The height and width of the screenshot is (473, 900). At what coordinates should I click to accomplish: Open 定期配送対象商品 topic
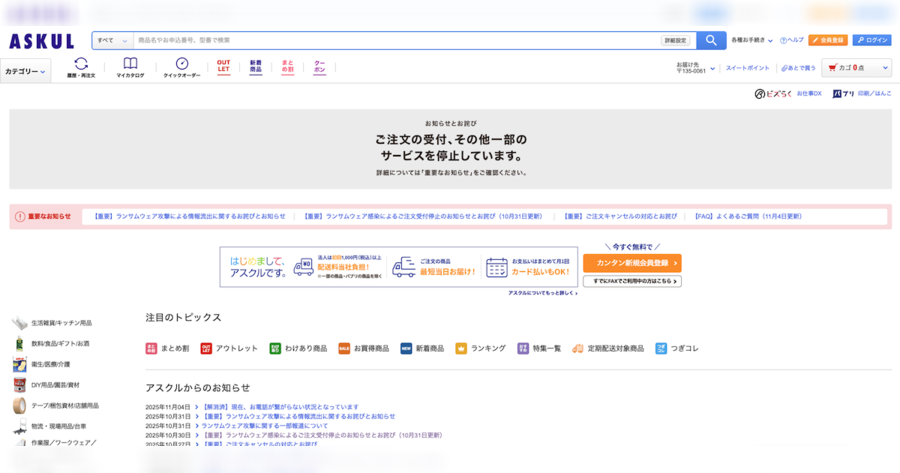[608, 349]
